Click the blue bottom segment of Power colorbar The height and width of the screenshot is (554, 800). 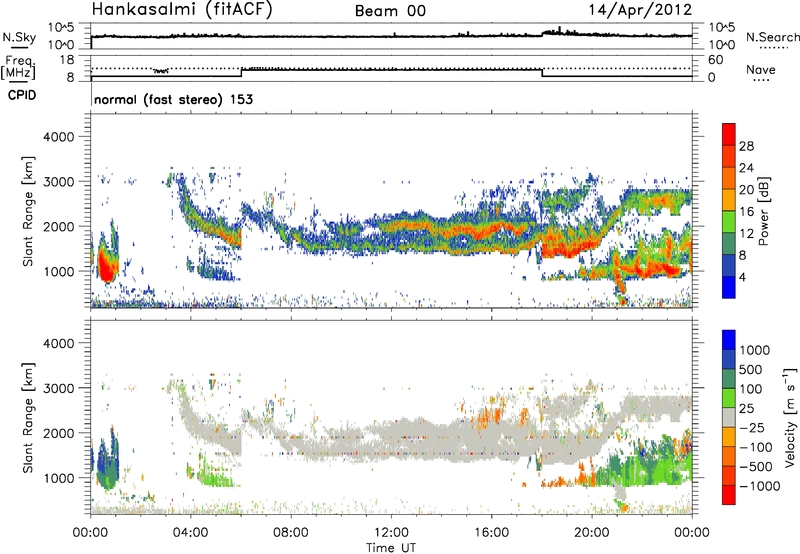(x=729, y=288)
